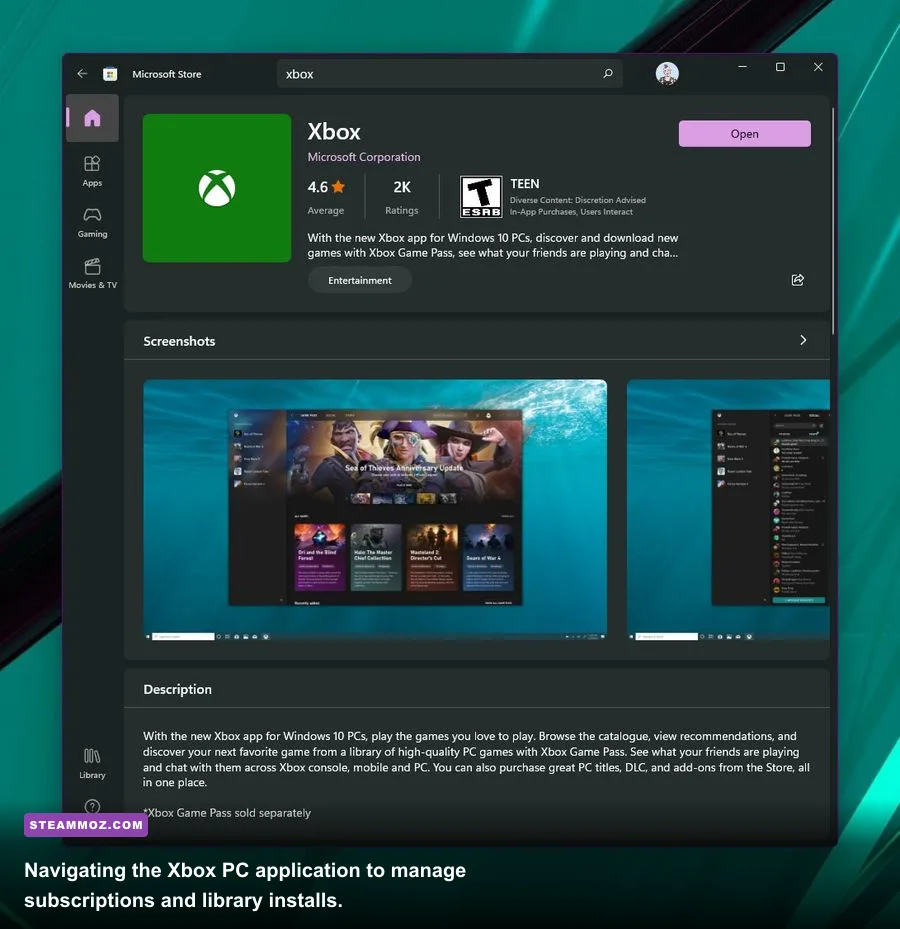Click into the search box containing xbox
This screenshot has height=929, width=900.
tap(449, 74)
